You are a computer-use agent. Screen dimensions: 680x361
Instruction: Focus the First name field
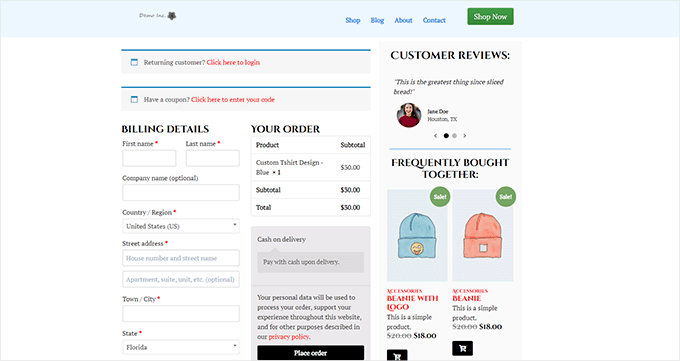pyautogui.click(x=149, y=158)
